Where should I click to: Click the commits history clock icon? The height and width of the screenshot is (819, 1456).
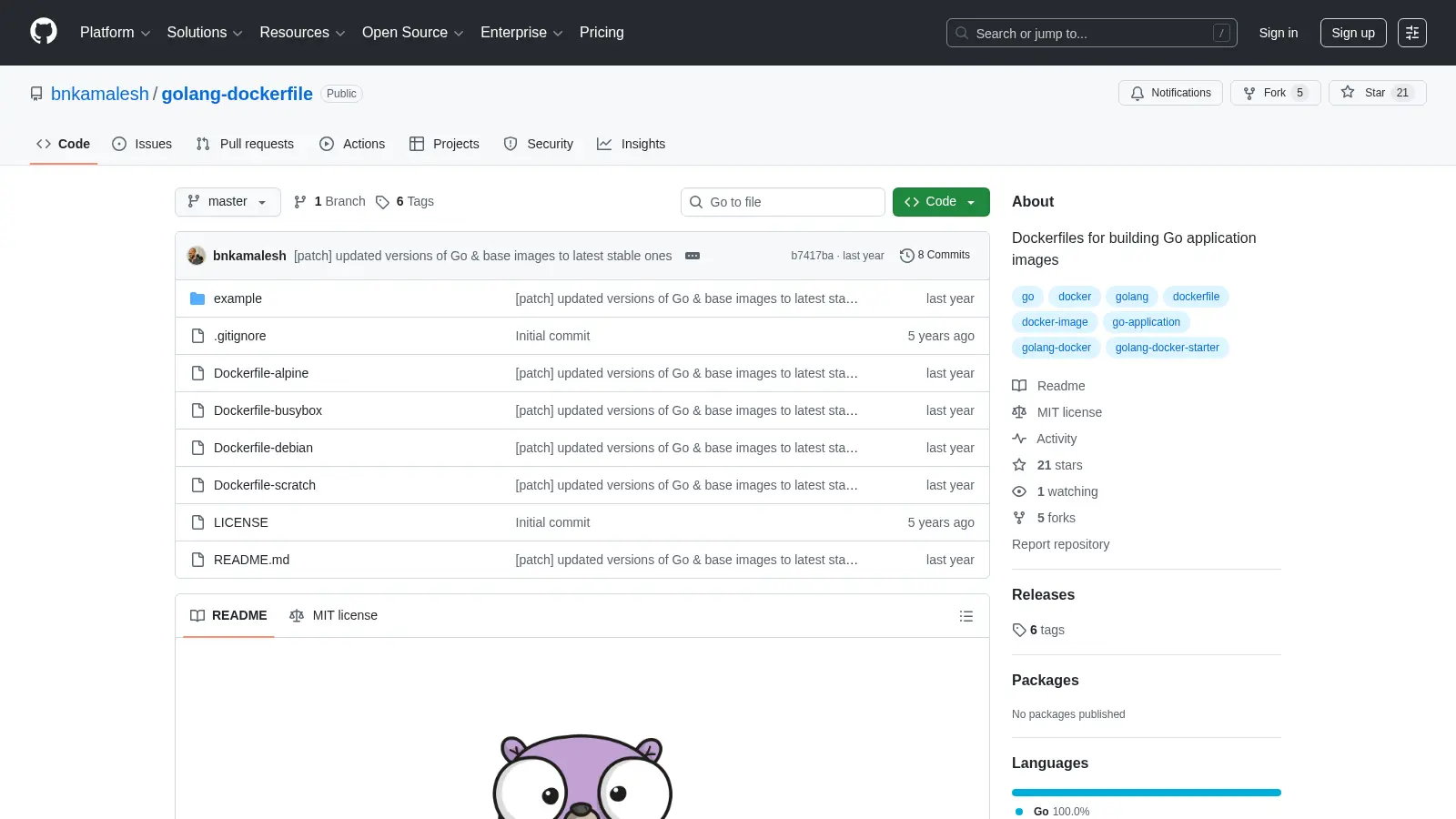tap(906, 256)
